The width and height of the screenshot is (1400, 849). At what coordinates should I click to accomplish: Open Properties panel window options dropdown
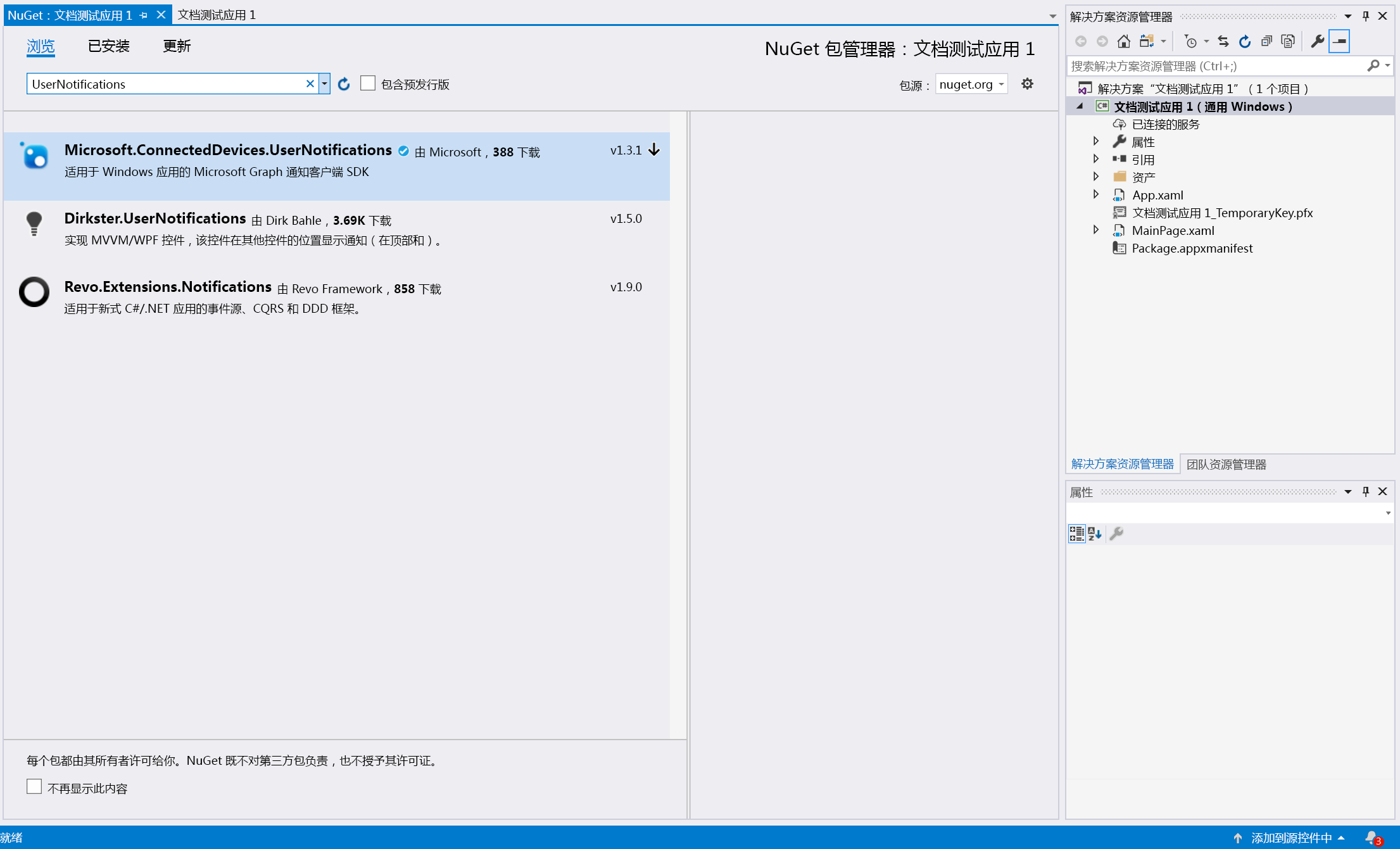tap(1348, 491)
